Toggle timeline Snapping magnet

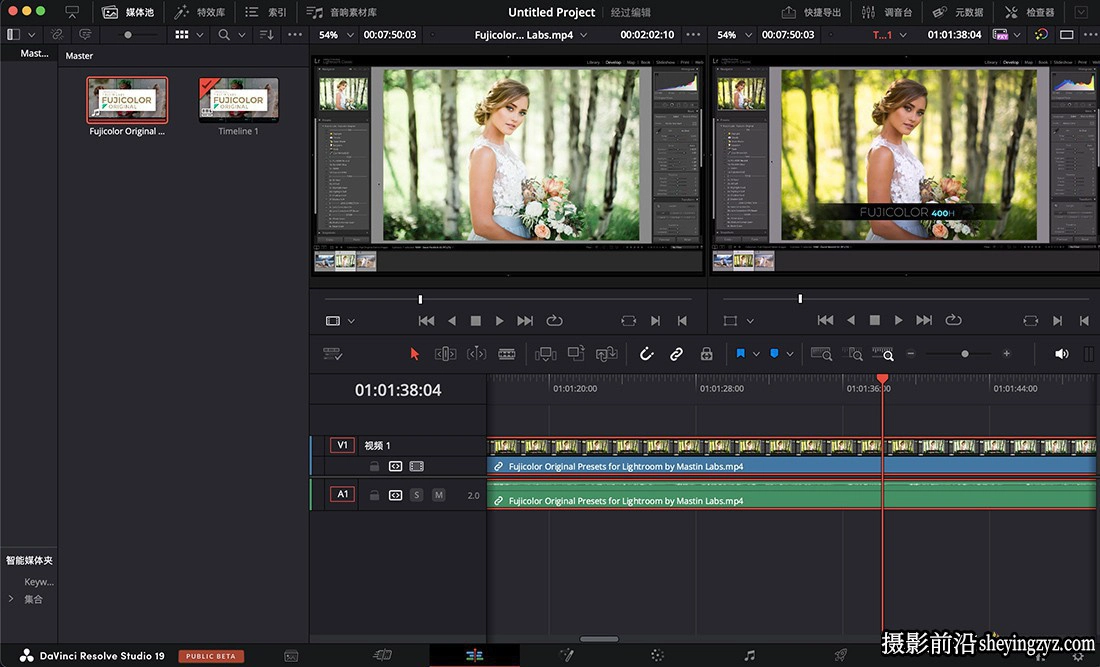(x=646, y=354)
